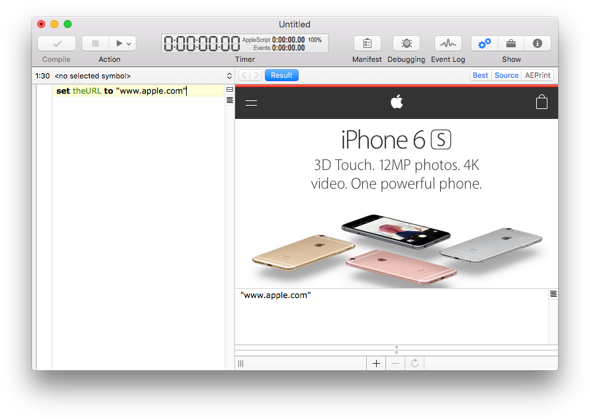Image resolution: width=590 pixels, height=419 pixels.
Task: Click the green zoom window button
Action: [68, 24]
